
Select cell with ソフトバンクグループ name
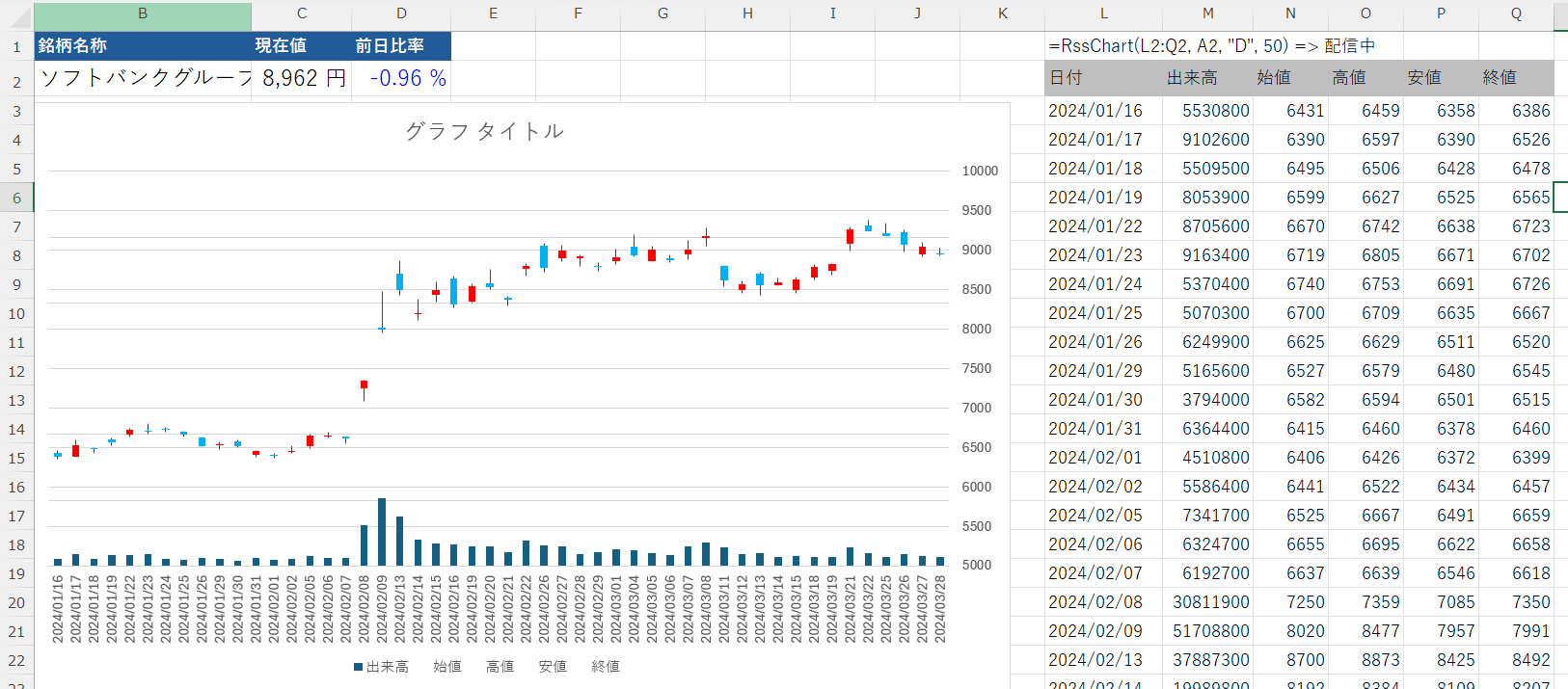(x=143, y=78)
